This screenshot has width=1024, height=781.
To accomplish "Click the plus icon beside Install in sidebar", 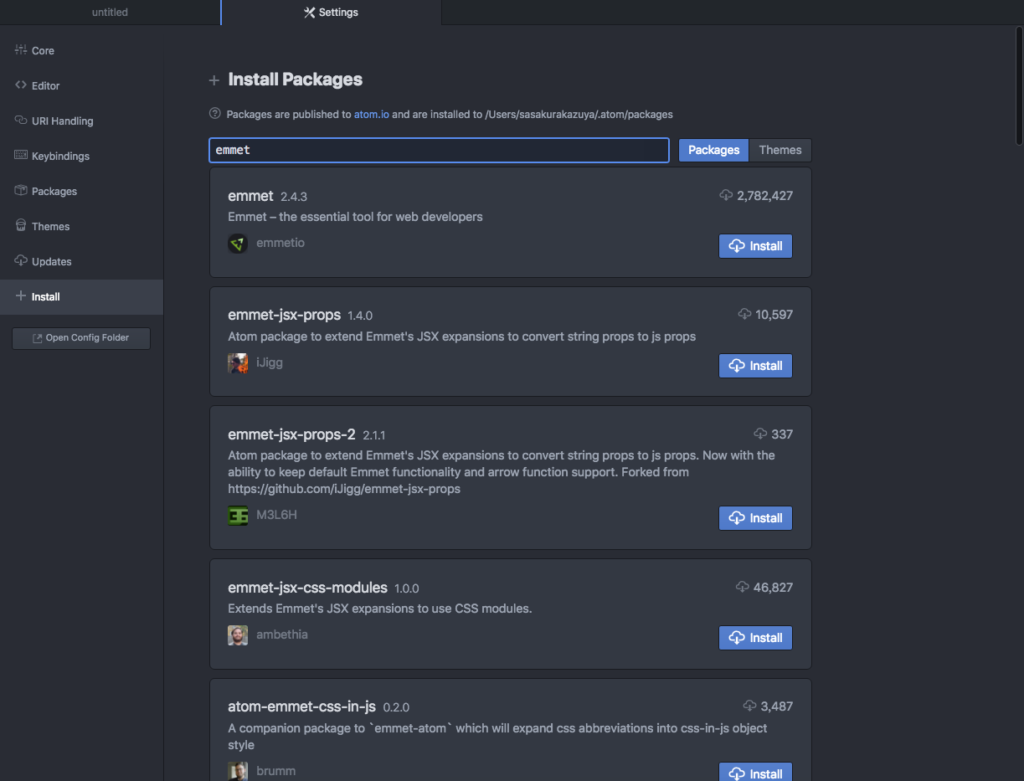I will point(21,296).
